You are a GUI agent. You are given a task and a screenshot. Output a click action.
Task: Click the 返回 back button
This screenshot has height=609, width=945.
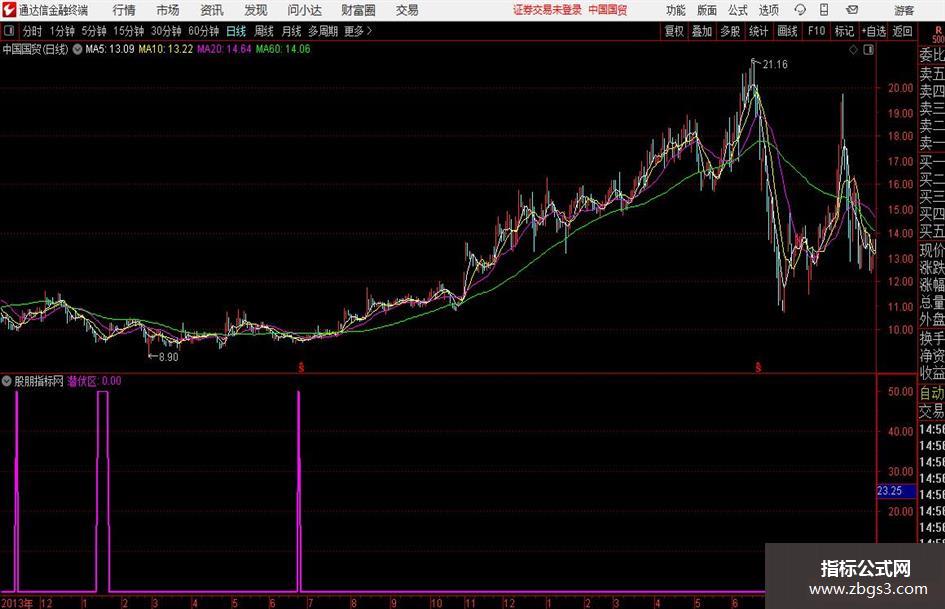pos(902,31)
